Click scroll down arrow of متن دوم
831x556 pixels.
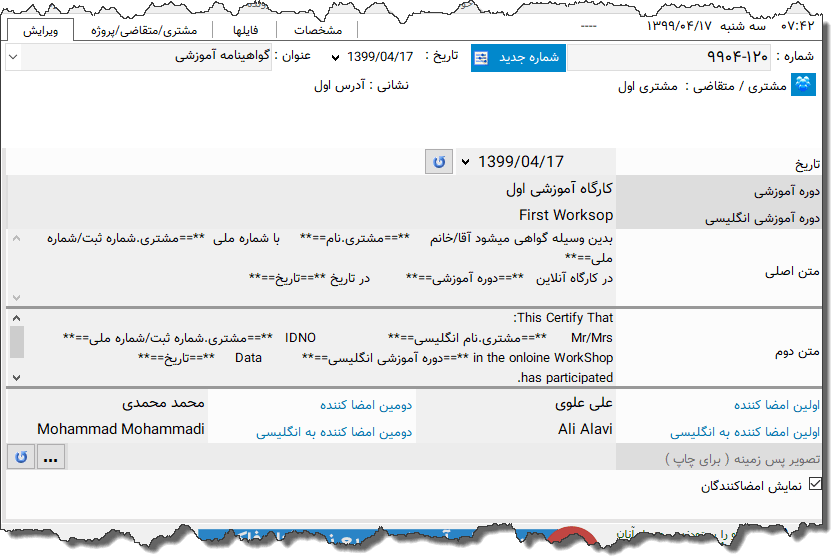16,377
